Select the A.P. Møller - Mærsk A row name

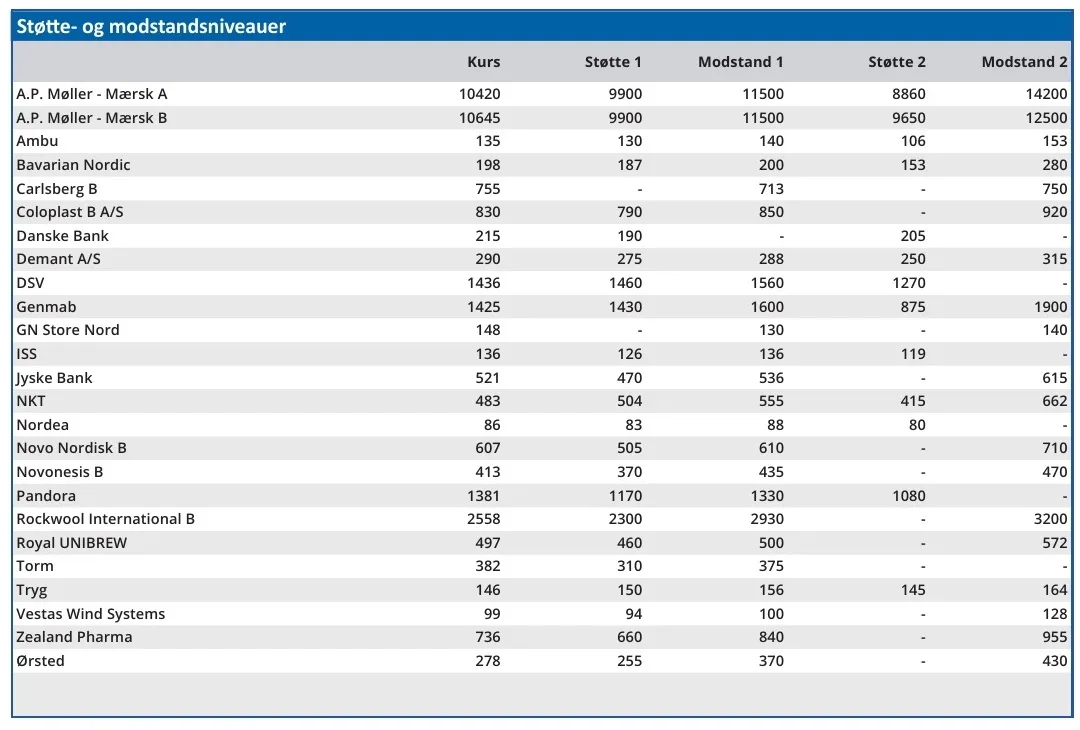pos(92,94)
